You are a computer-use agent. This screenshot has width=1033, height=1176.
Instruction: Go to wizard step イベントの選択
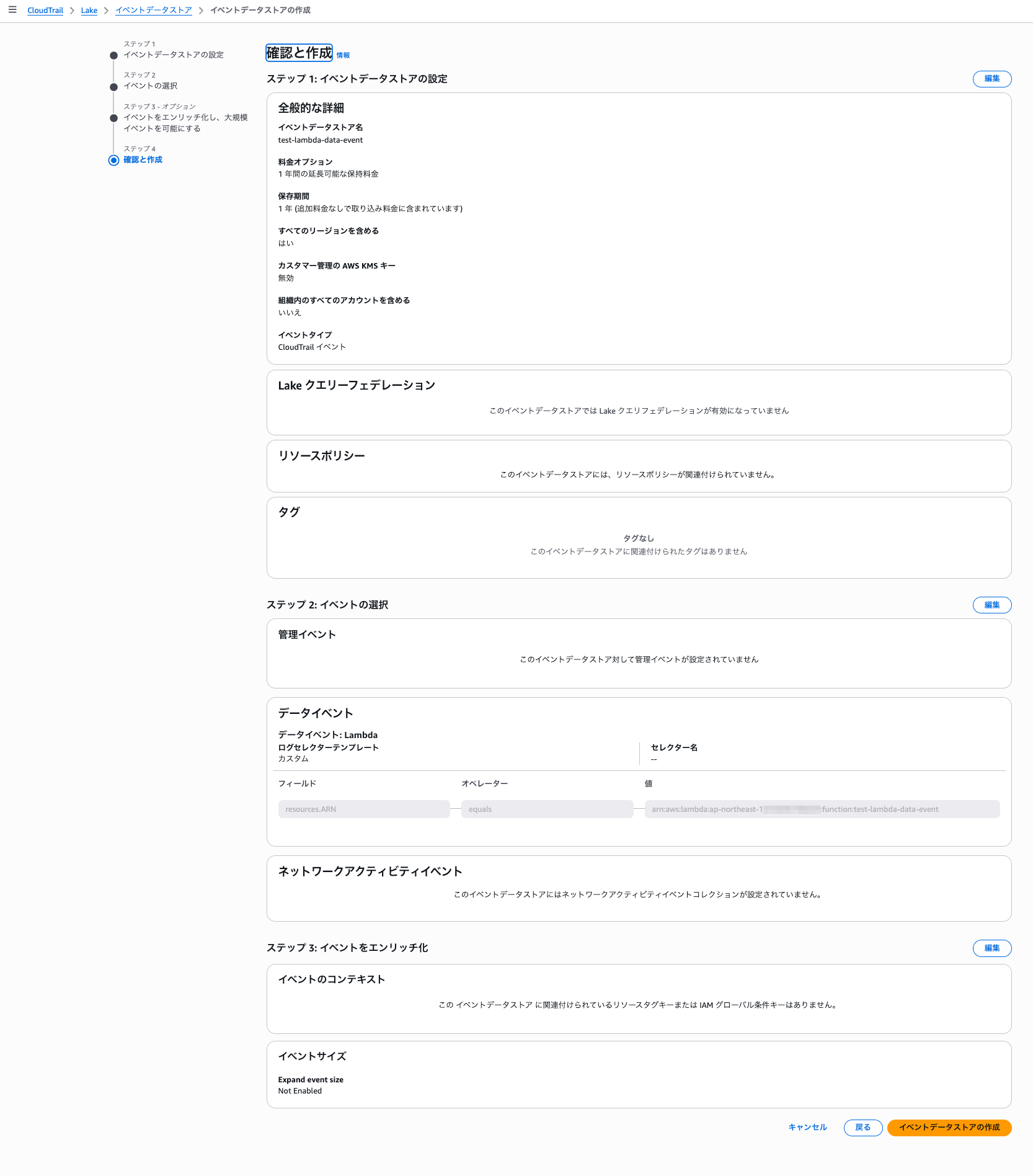tap(150, 86)
